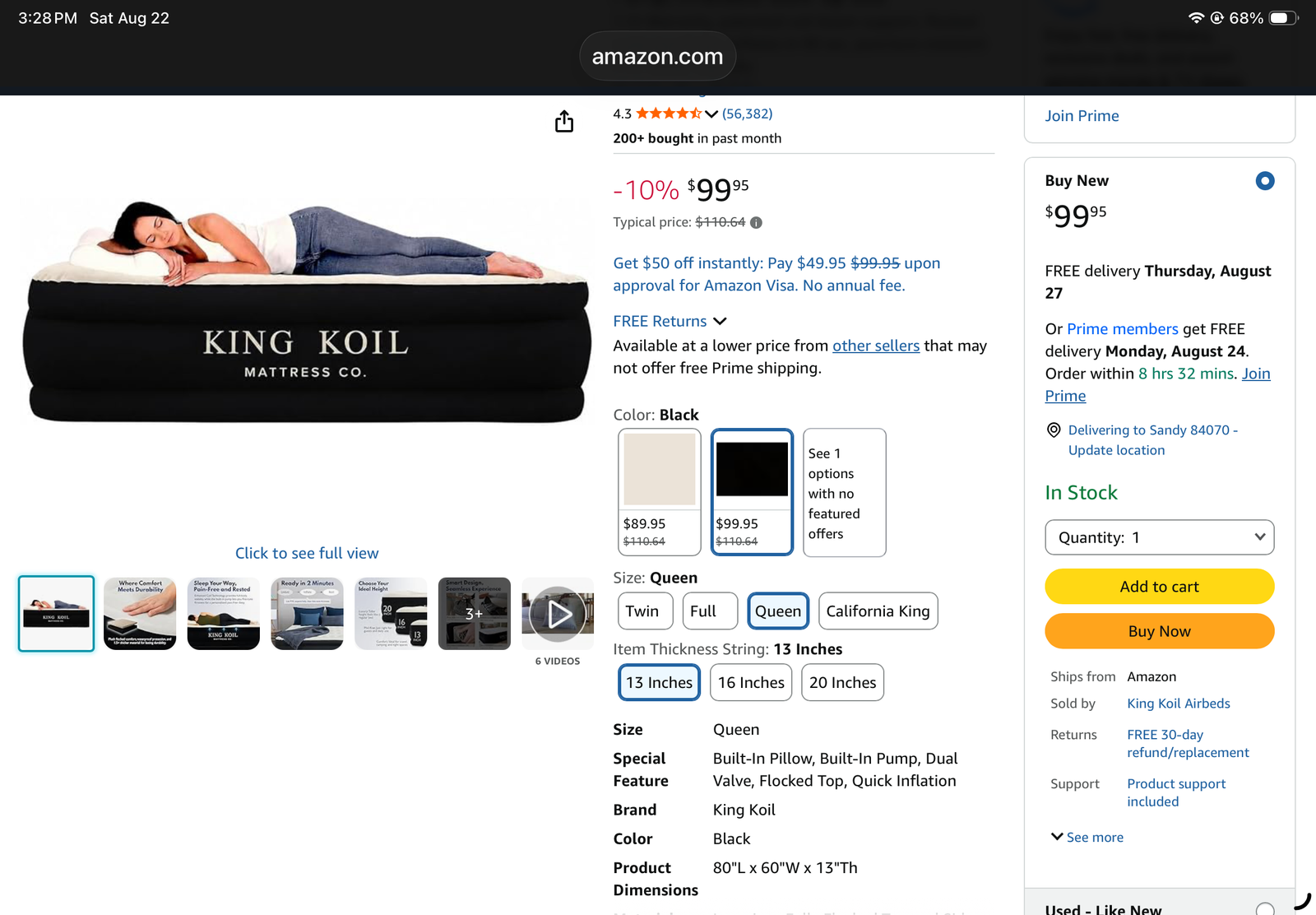Expand star rating breakdown chevron
The image size is (1316, 915).
tap(711, 114)
